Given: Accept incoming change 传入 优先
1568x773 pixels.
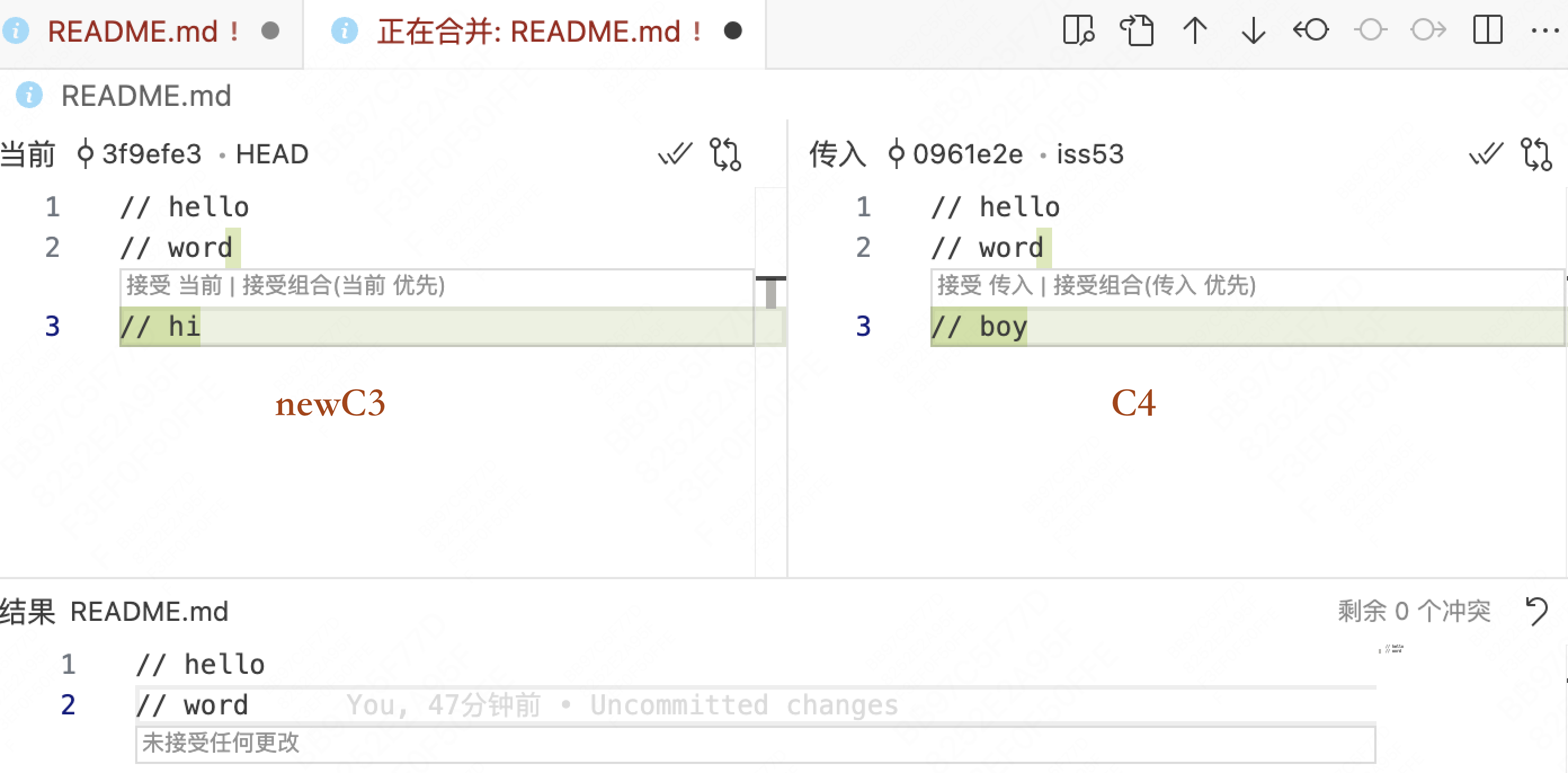Looking at the screenshot, I should click(1150, 288).
